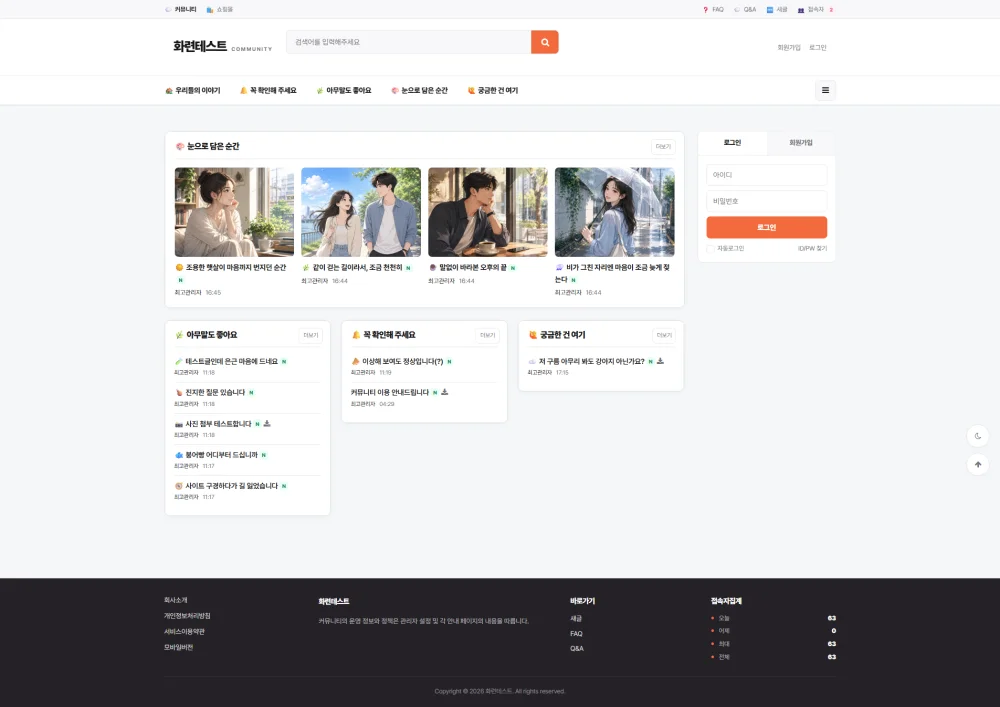Click 쇼핑몰 in the top bar
This screenshot has width=1000, height=707.
coord(220,10)
